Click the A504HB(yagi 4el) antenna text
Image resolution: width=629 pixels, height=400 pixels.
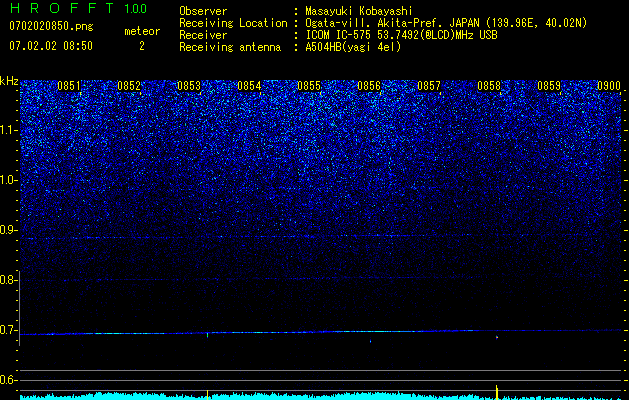coord(353,47)
